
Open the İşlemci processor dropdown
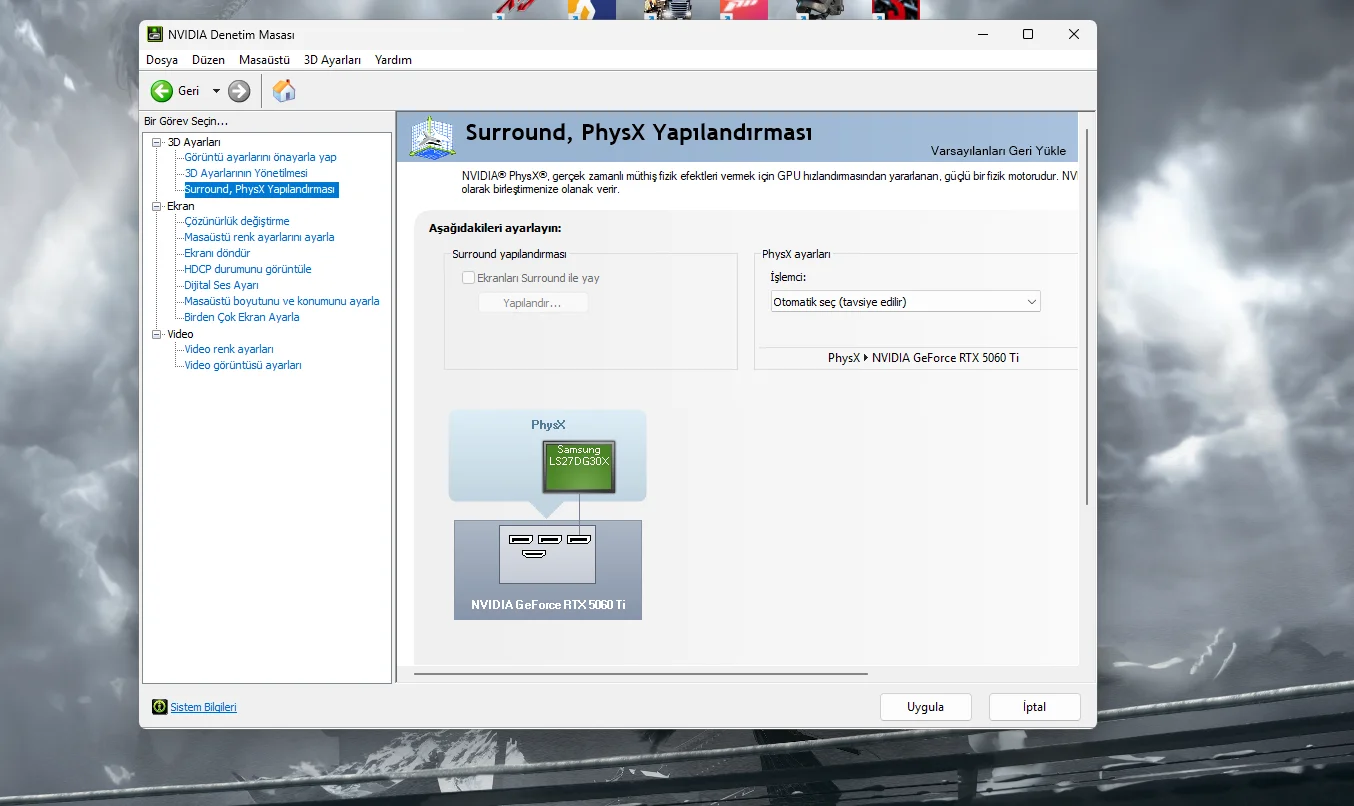pyautogui.click(x=905, y=301)
